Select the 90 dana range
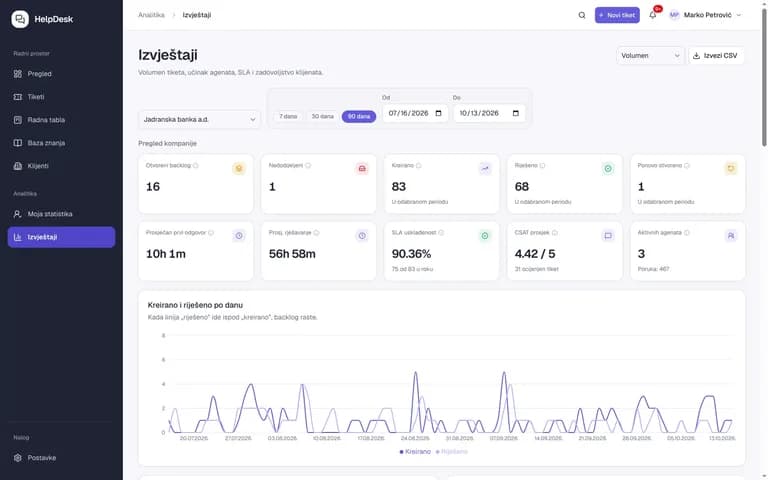This screenshot has height=480, width=768. (359, 117)
